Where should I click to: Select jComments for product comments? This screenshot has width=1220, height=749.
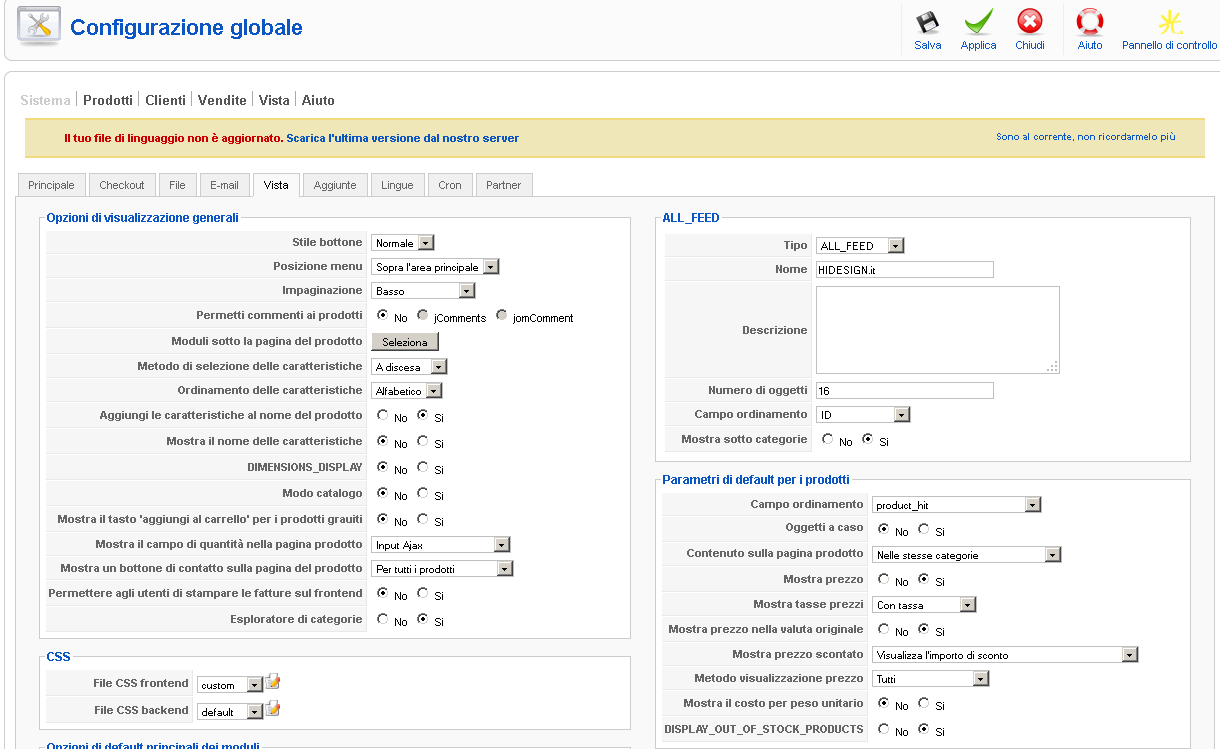coord(423,316)
